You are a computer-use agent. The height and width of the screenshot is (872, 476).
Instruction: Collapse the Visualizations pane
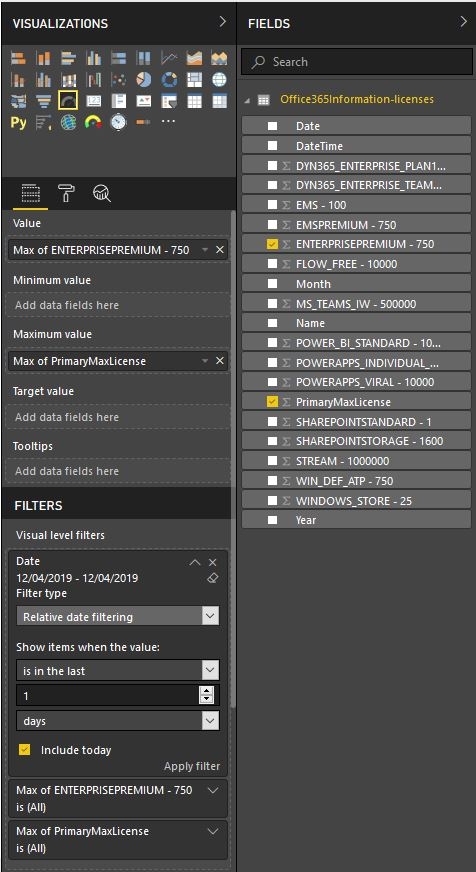click(222, 22)
